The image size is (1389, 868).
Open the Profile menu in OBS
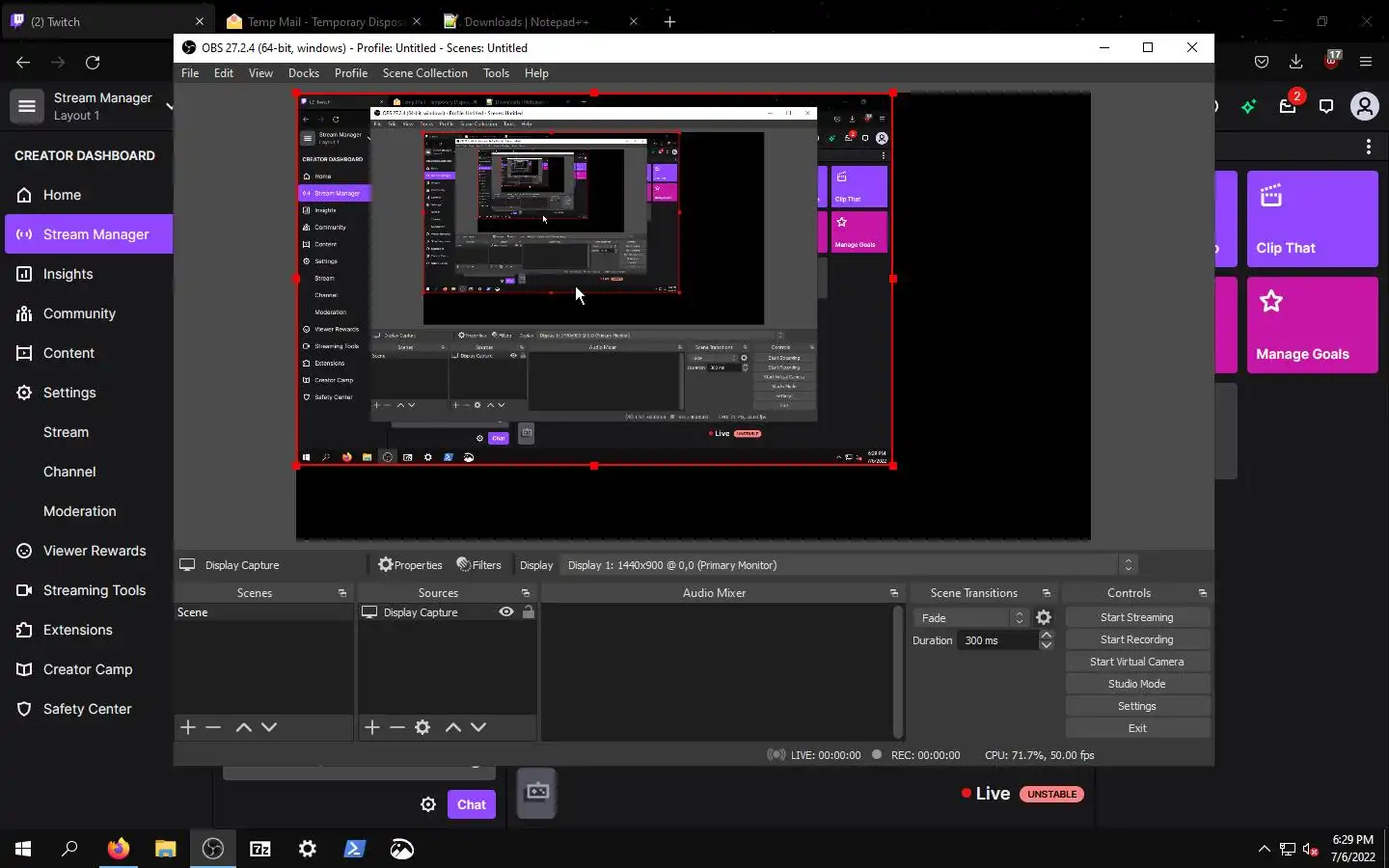click(351, 73)
